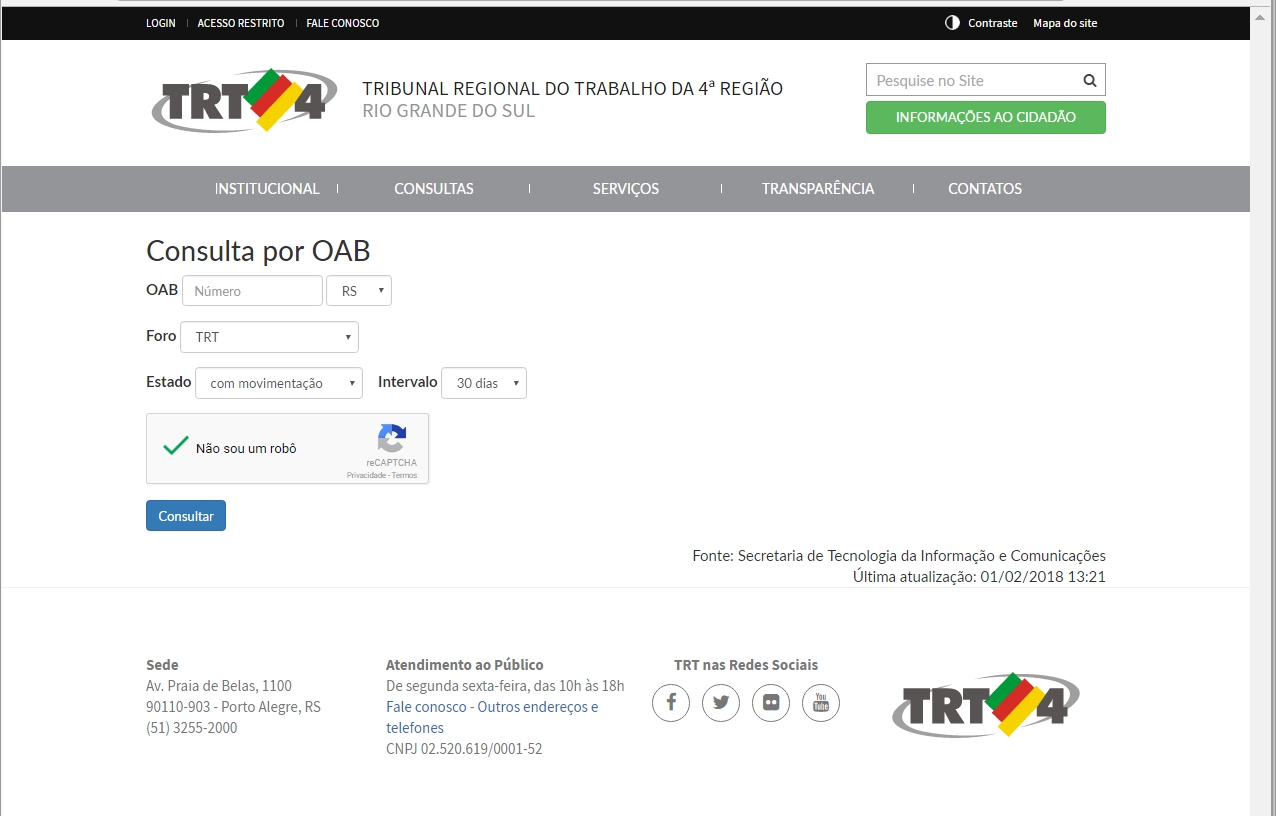The height and width of the screenshot is (816, 1276).
Task: Click the Facebook social media icon
Action: (x=671, y=702)
